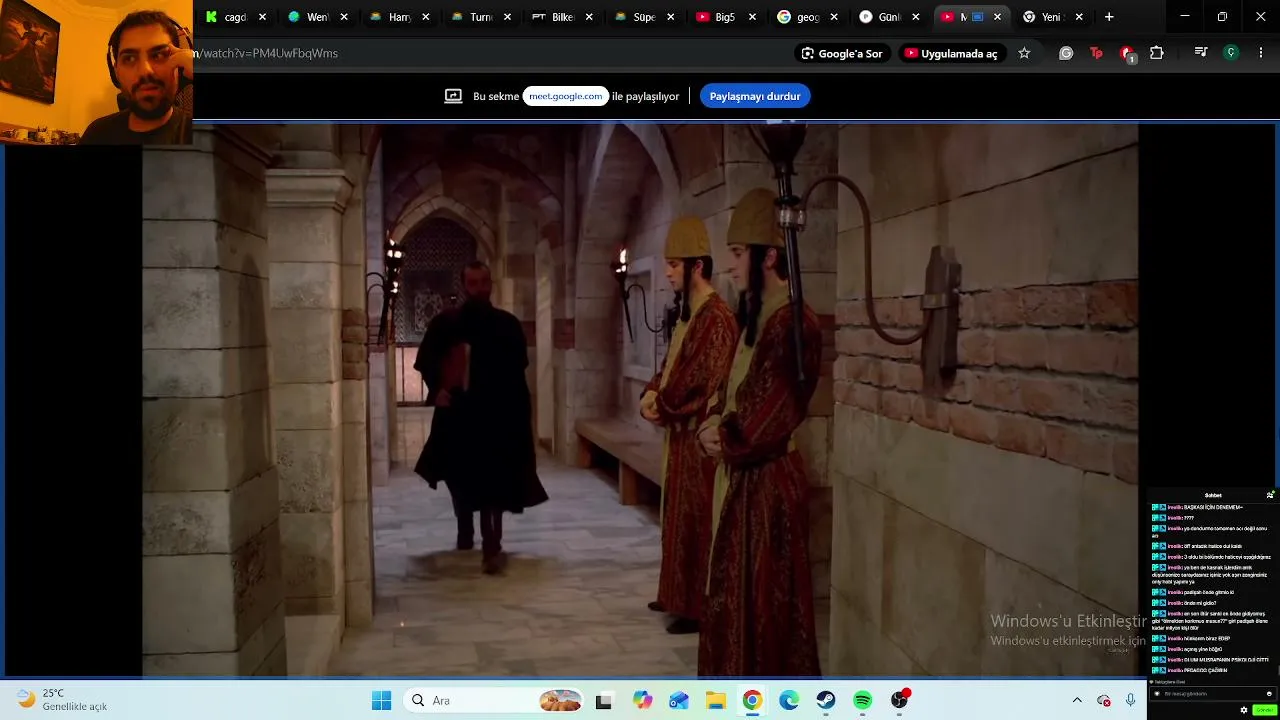Open the "Yeni" new tab page tab

click(x=1051, y=17)
